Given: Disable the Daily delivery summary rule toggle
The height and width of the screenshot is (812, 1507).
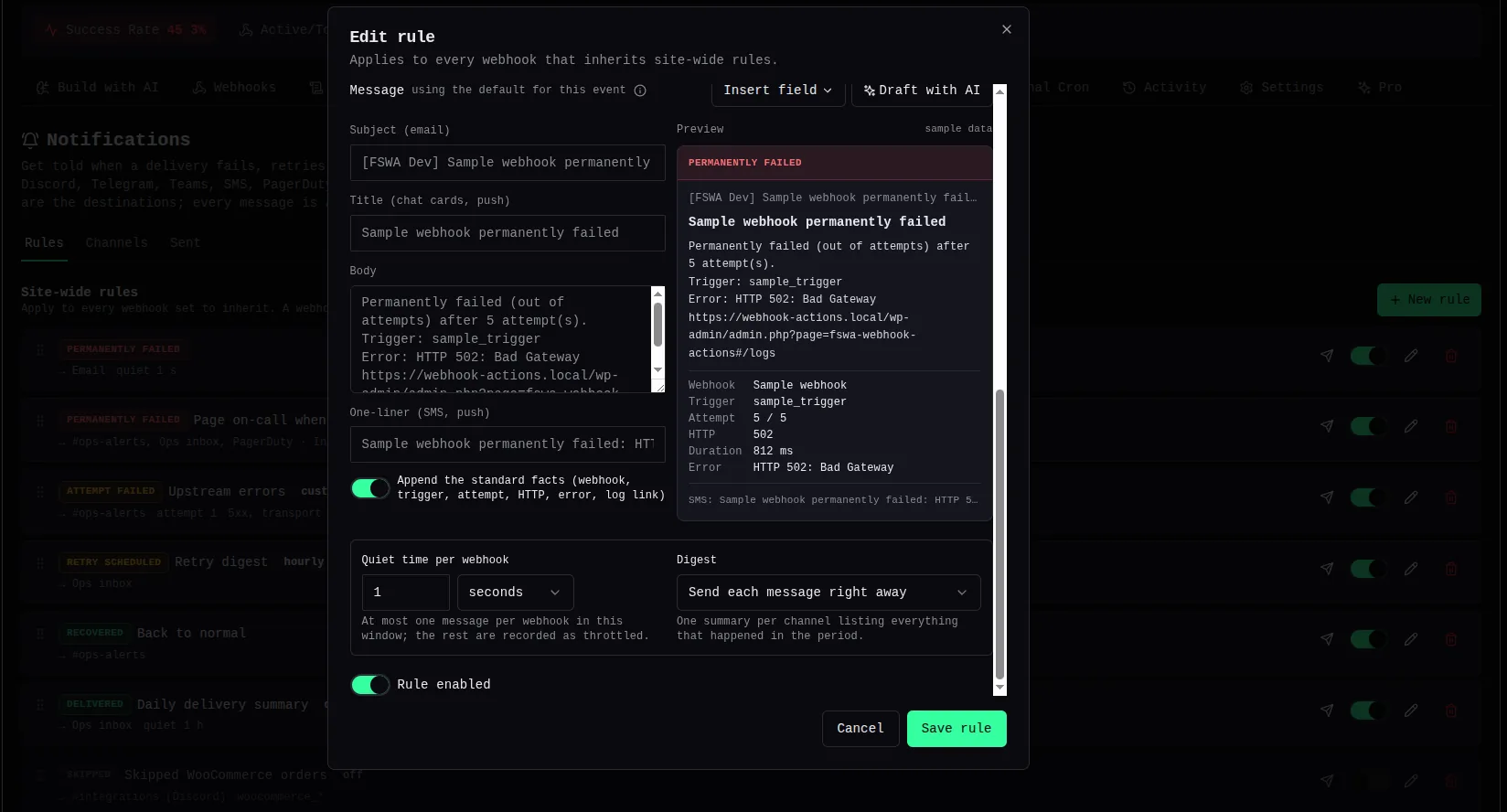Looking at the screenshot, I should click(1368, 710).
